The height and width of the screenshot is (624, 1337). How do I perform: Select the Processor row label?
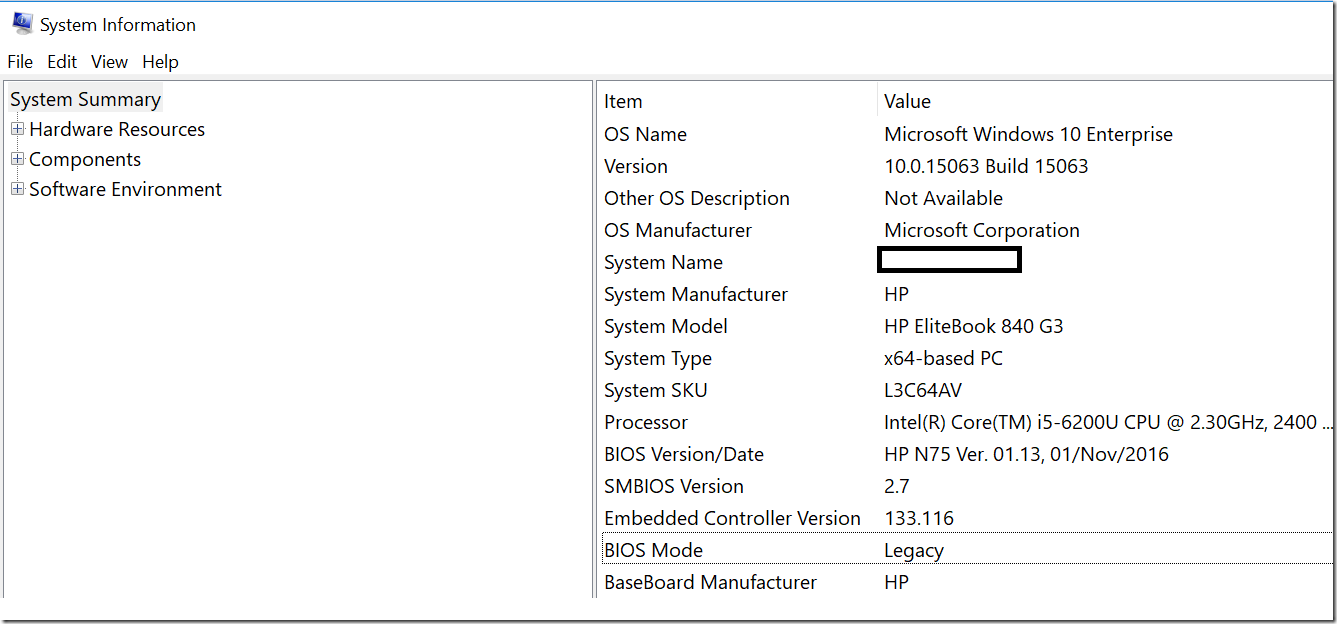tap(646, 423)
